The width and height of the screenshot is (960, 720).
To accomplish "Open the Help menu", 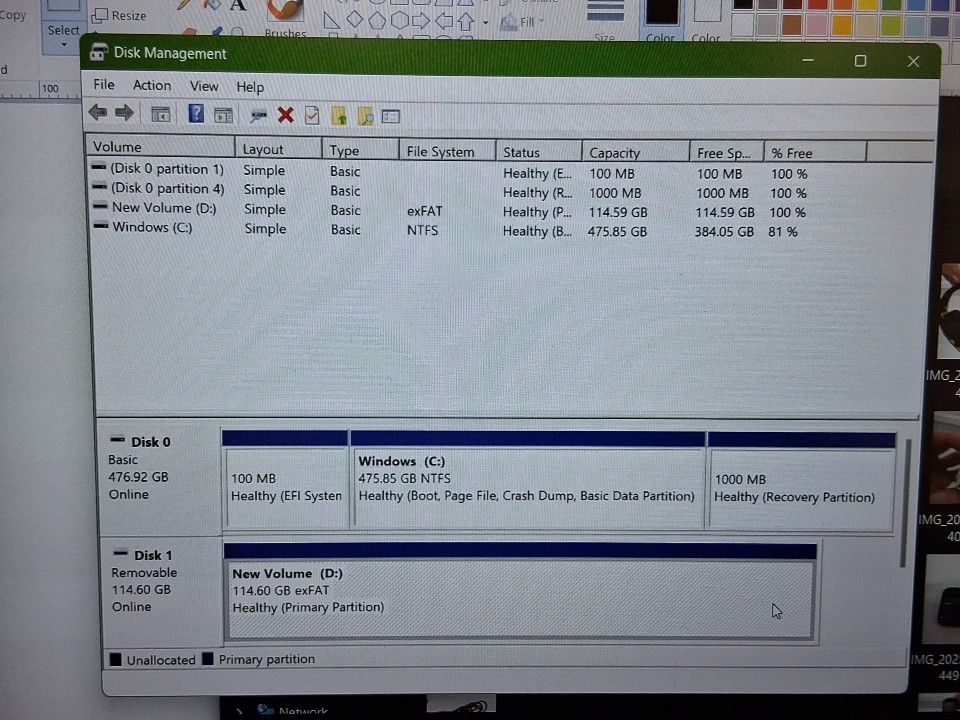I will (x=250, y=87).
